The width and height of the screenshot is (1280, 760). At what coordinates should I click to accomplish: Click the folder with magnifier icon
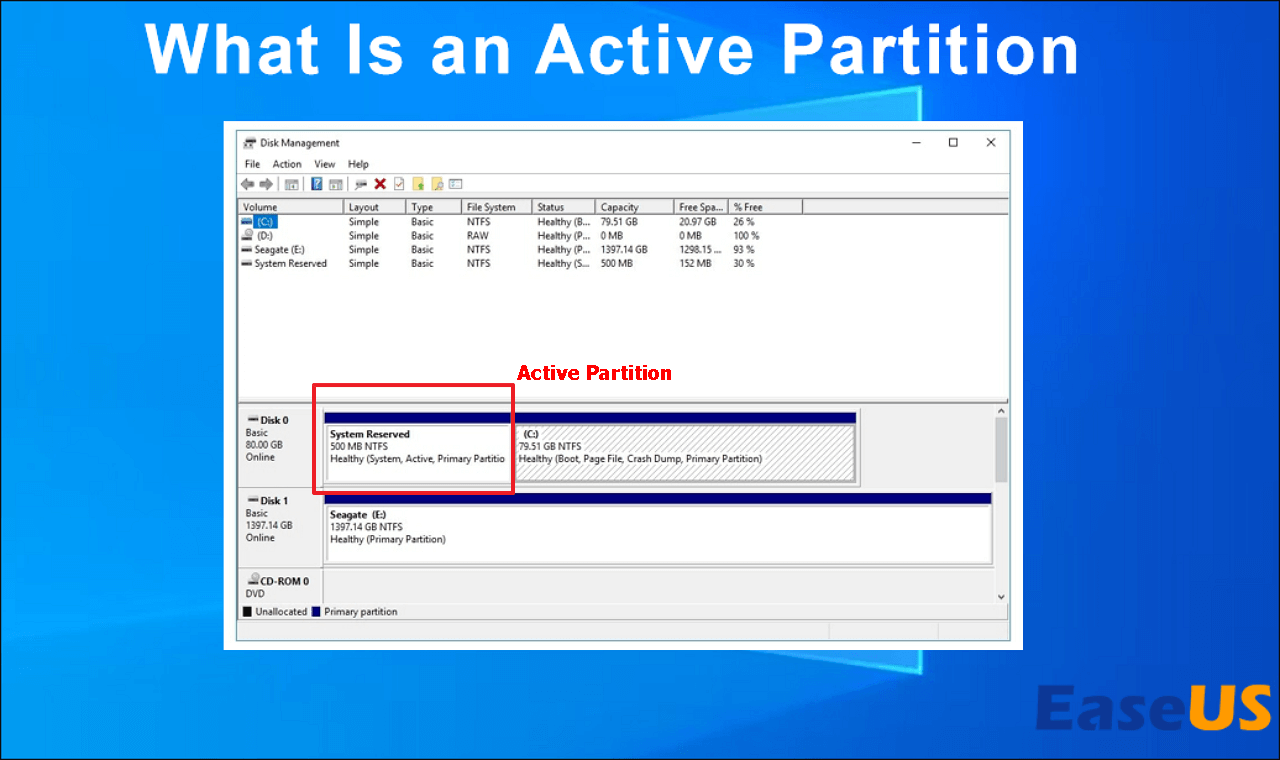(437, 184)
